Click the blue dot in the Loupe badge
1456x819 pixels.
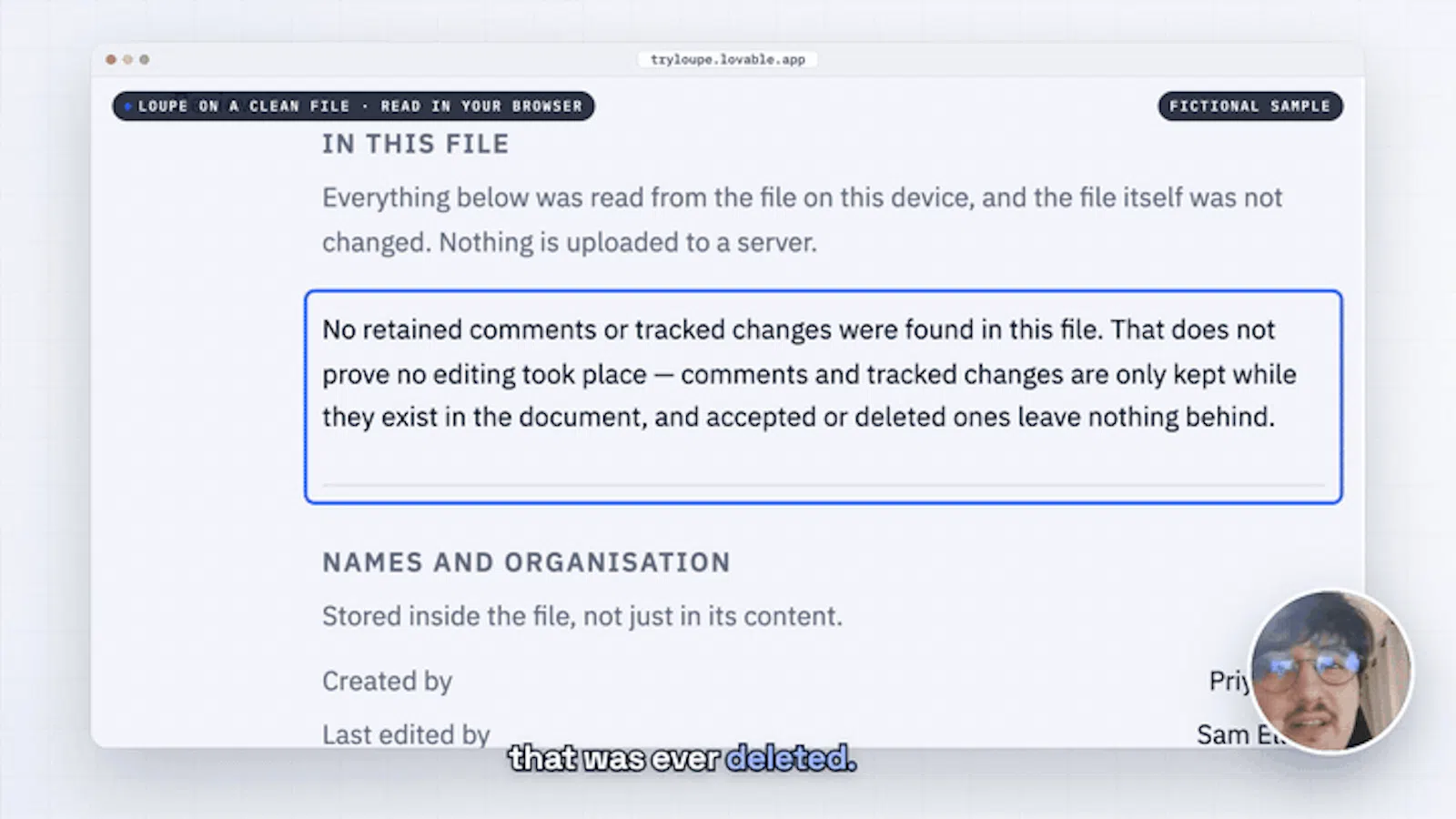127,106
